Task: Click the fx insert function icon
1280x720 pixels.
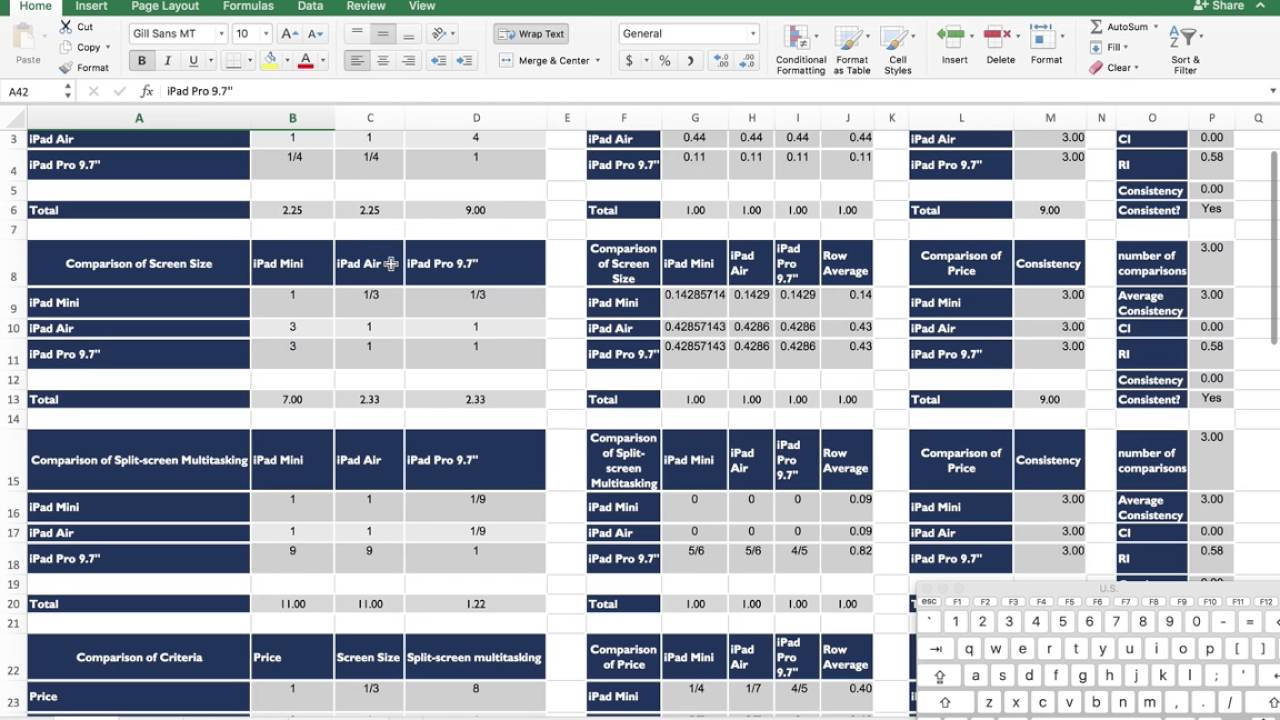Action: pos(146,91)
